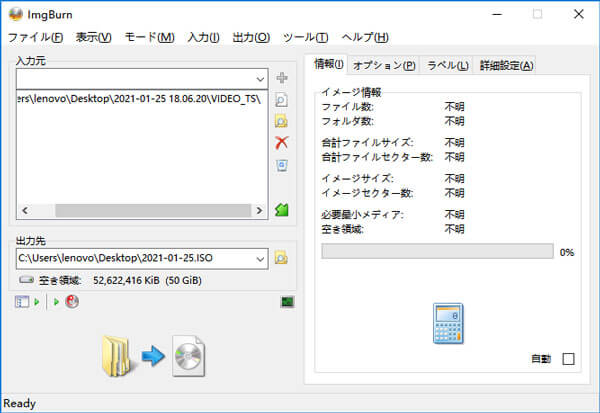
Task: Click the フォルダ数 label
Action: tap(347, 121)
